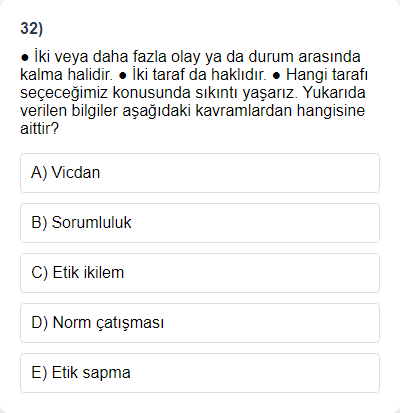Click the "E)" letter label
400x413 pixels.
pyautogui.click(x=39, y=373)
